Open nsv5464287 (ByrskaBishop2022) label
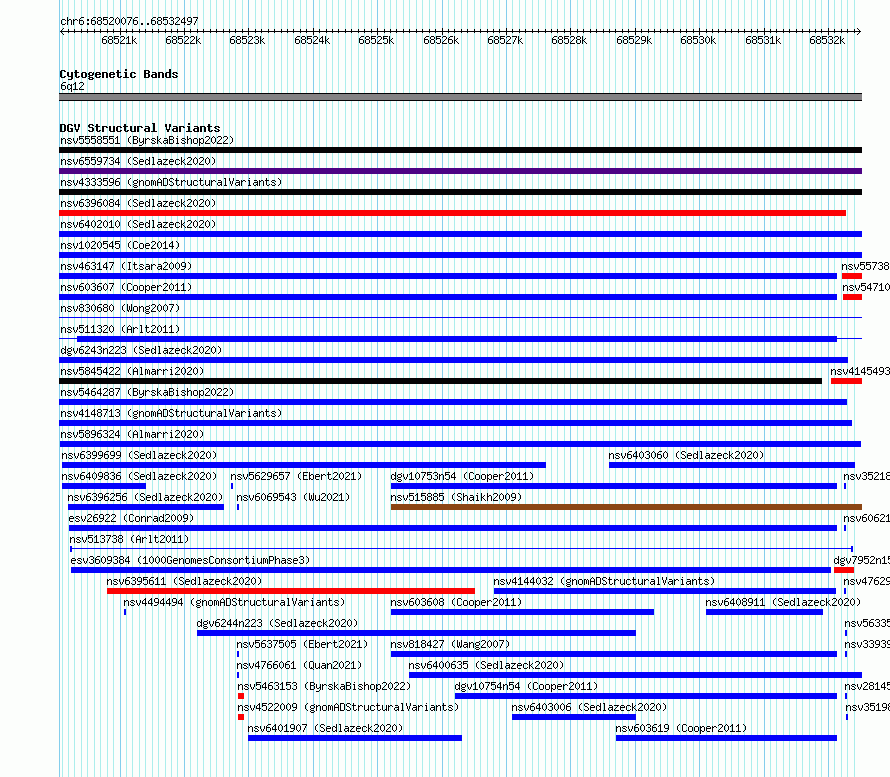This screenshot has width=890, height=777. [147, 392]
